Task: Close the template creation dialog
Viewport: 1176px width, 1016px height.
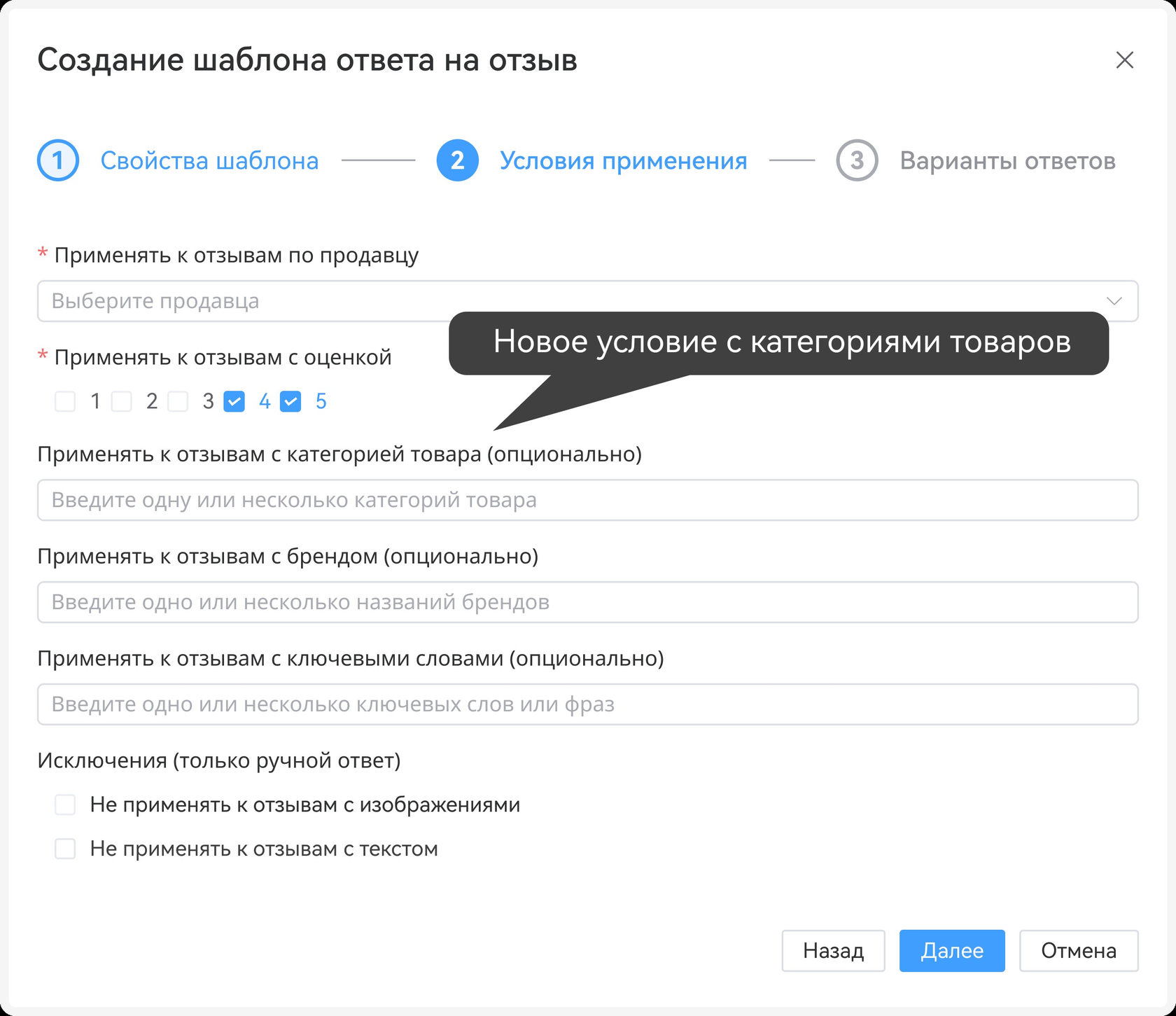Action: tap(1124, 60)
